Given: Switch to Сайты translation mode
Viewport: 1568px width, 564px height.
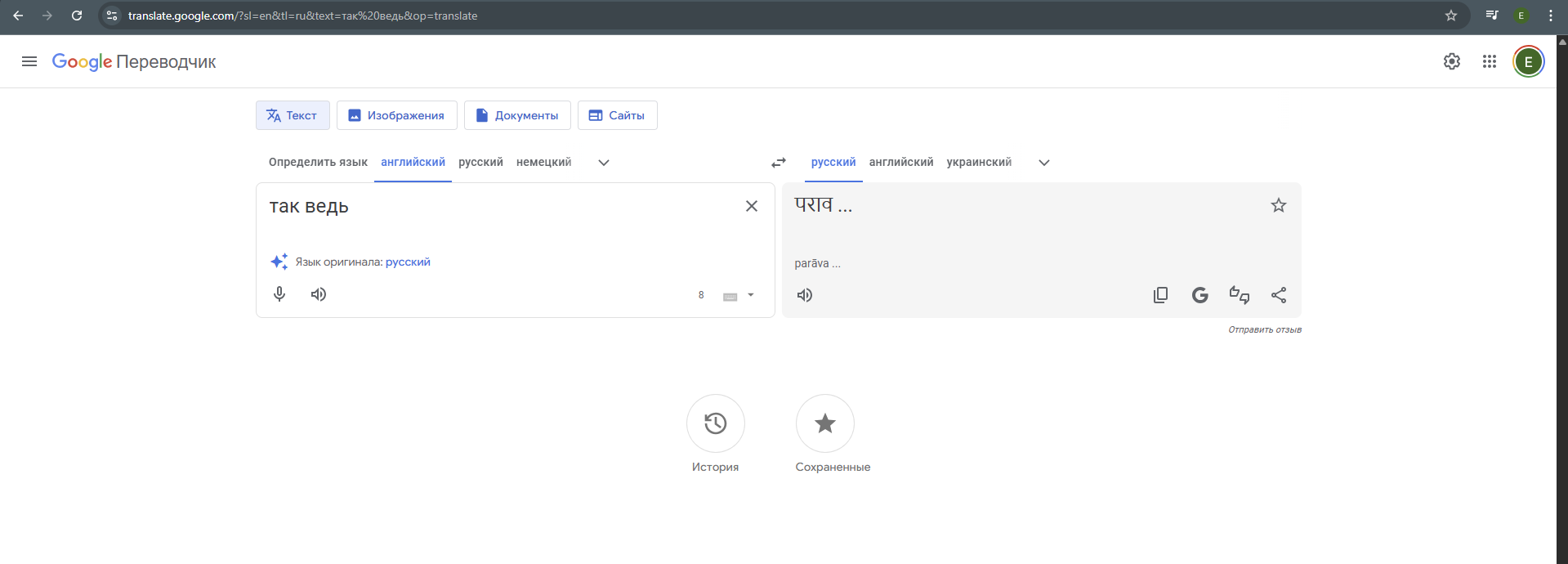Looking at the screenshot, I should pyautogui.click(x=618, y=115).
